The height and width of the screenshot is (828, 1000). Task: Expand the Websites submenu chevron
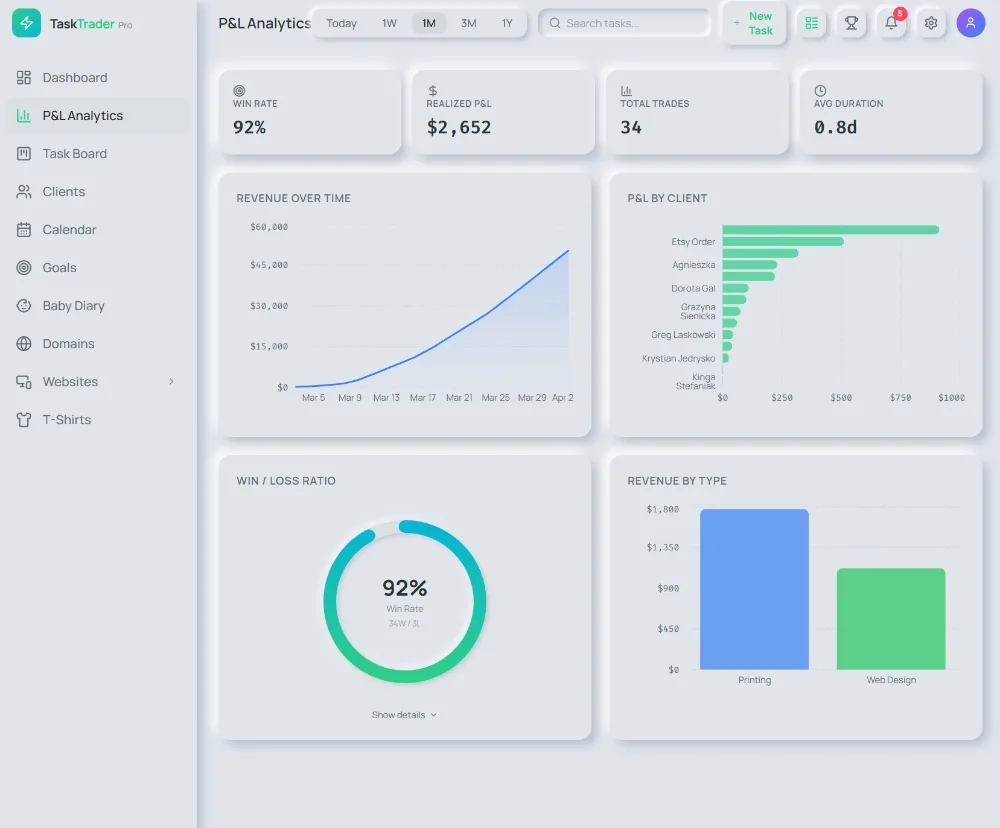171,382
